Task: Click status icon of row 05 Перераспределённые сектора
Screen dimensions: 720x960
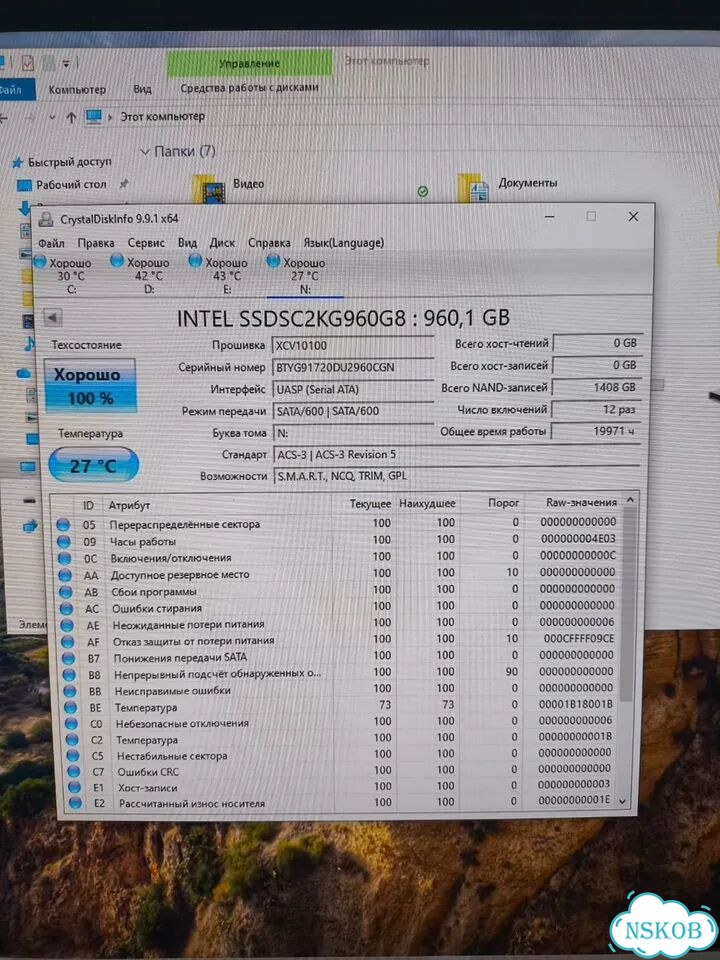Action: tap(63, 525)
